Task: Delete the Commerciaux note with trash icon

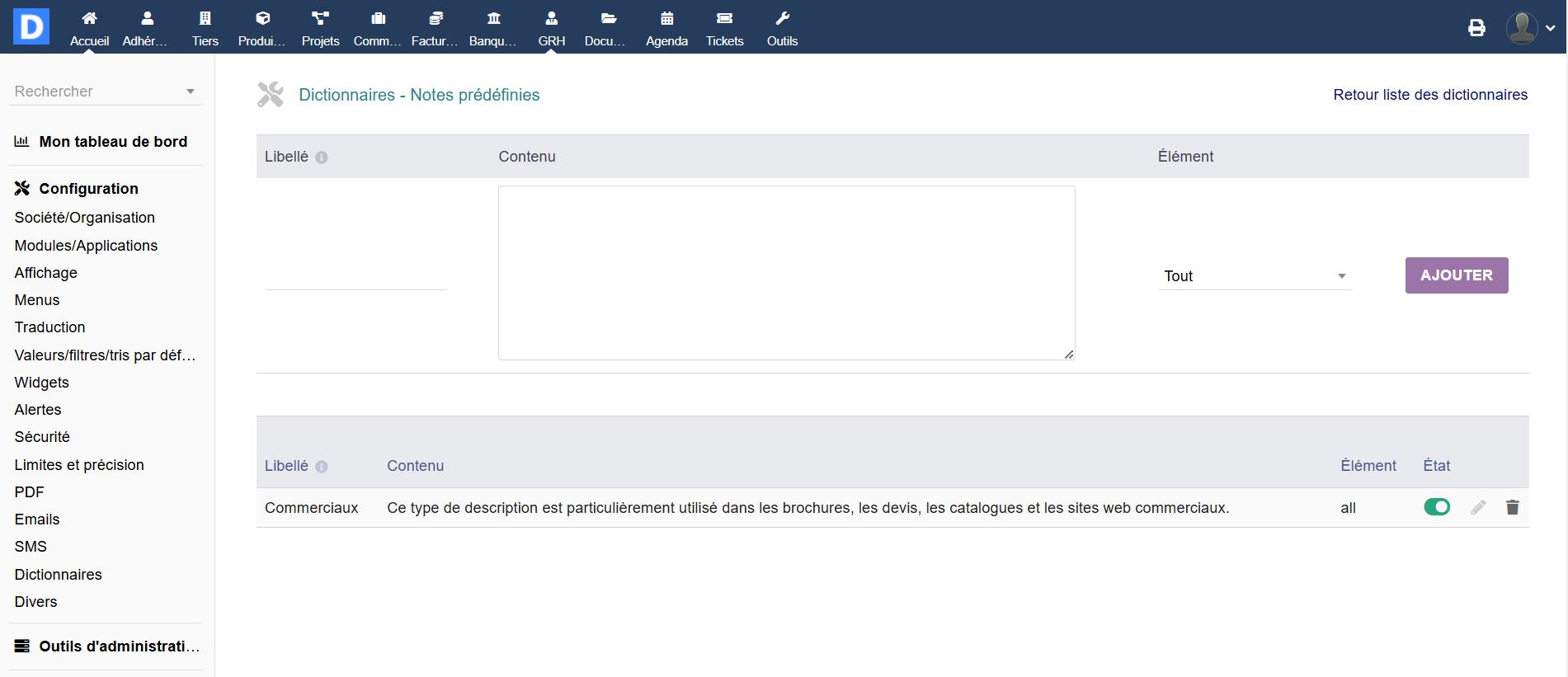Action: tap(1512, 507)
